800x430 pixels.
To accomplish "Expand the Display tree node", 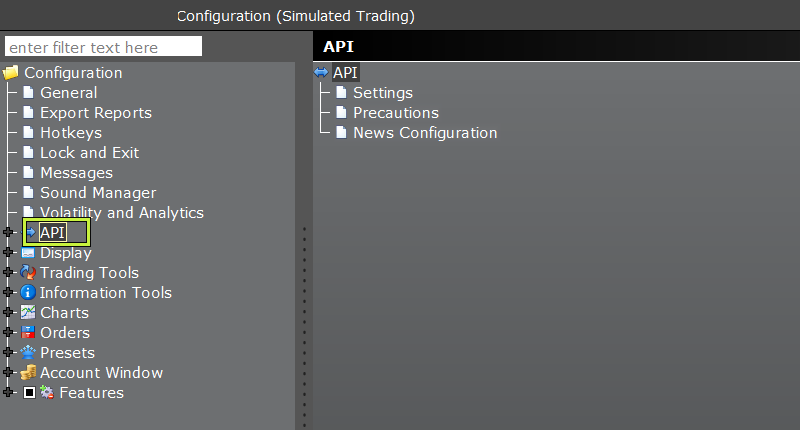I will point(8,252).
